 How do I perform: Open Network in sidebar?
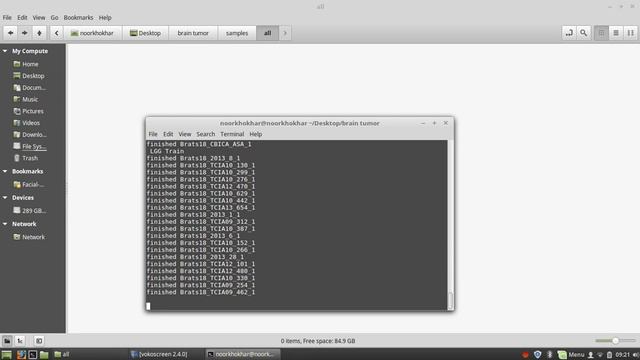[33, 237]
